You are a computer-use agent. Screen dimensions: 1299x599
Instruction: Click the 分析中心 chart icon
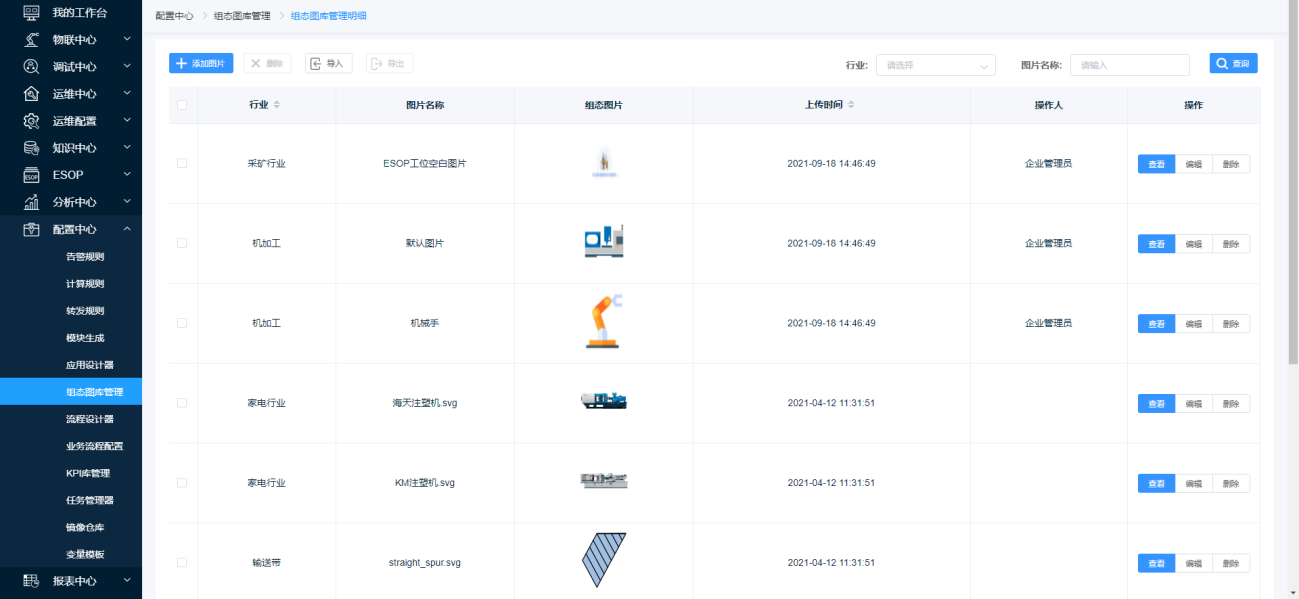point(31,202)
